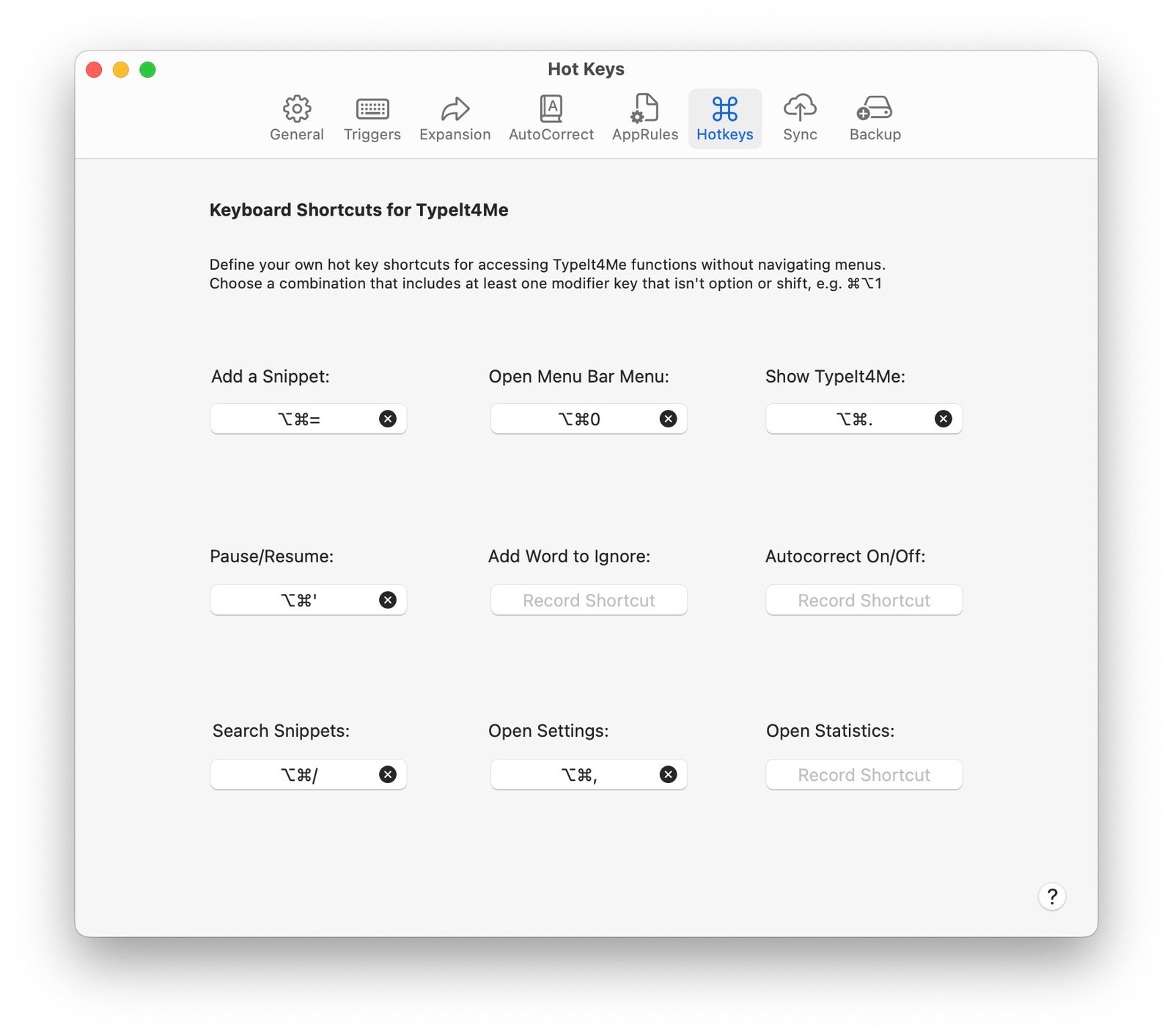
Task: Switch to the Backup drive tab
Action: tap(875, 118)
